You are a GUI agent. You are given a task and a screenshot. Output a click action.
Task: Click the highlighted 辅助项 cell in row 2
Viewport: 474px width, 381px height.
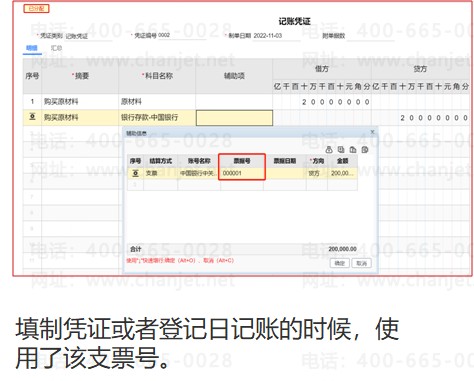234,118
